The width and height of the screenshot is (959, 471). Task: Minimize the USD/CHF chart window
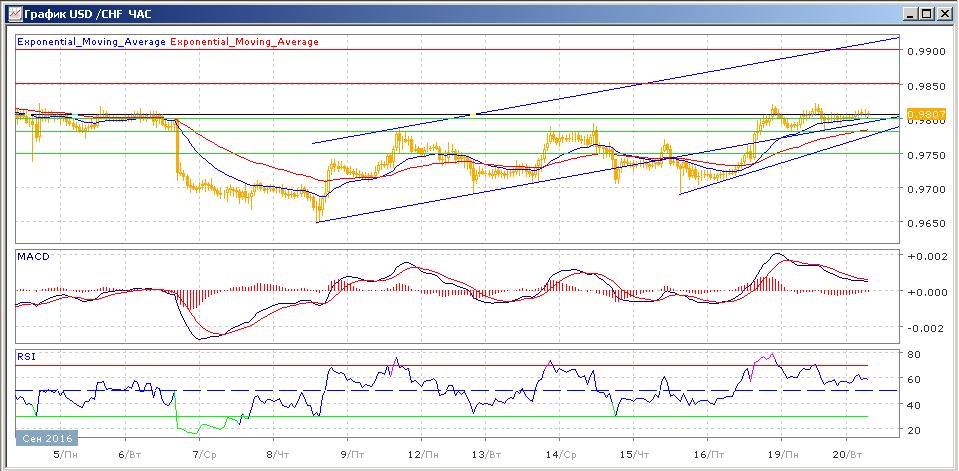[x=911, y=14]
